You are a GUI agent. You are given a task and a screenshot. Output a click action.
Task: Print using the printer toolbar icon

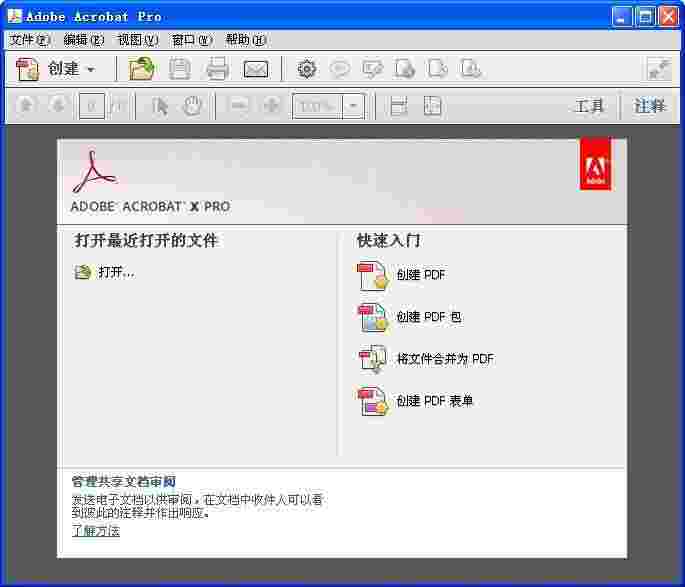[x=217, y=69]
